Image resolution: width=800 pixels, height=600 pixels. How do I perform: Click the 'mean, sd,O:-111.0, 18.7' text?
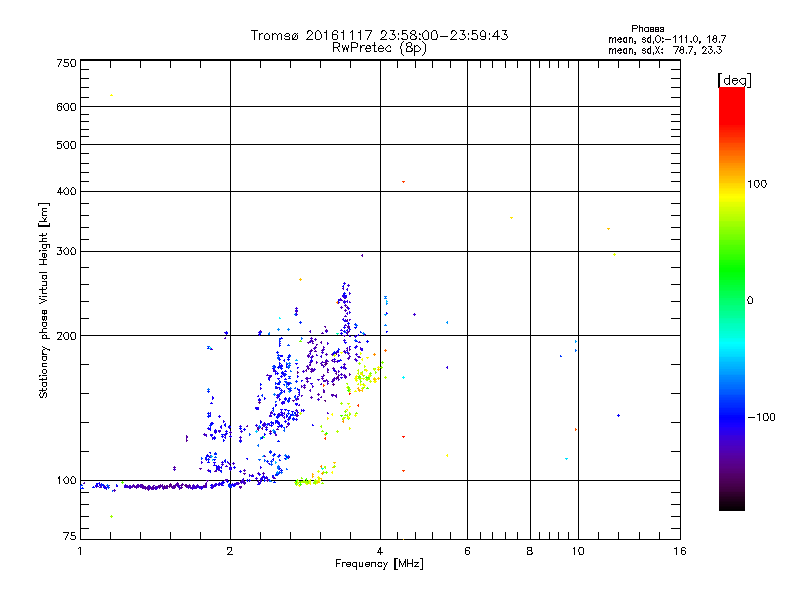point(667,39)
